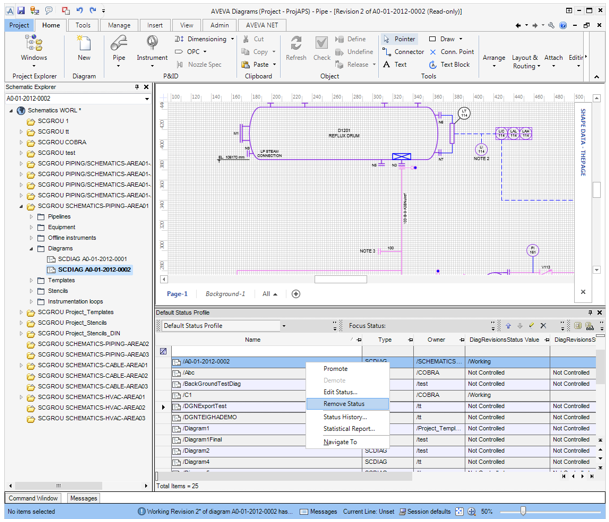Viewport: 609px width, 522px height.
Task: Click the Save icon in quick access toolbar
Action: pyautogui.click(x=21, y=10)
